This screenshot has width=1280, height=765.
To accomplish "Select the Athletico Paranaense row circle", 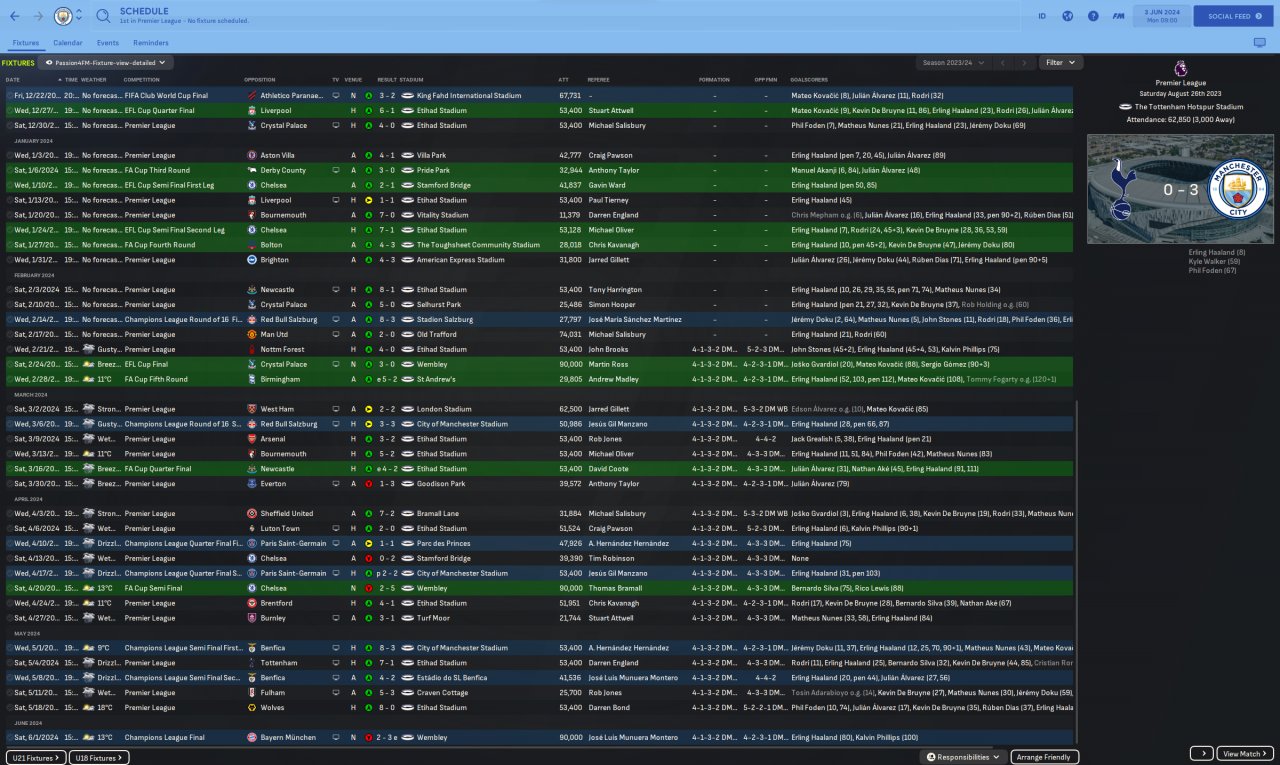I will [x=10, y=96].
